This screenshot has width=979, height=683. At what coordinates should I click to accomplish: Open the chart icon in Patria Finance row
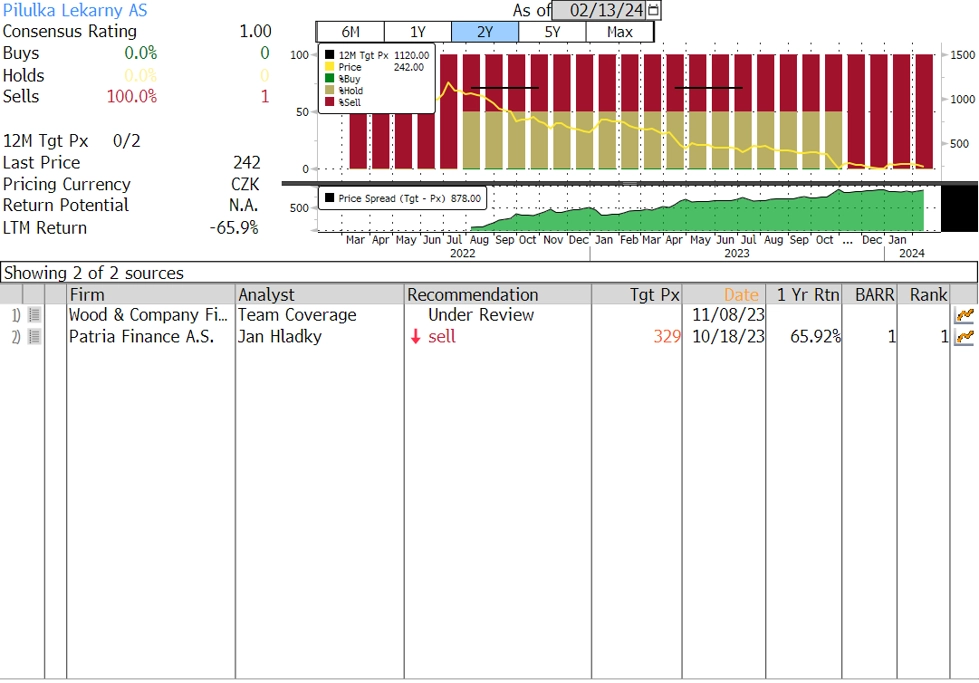[964, 337]
